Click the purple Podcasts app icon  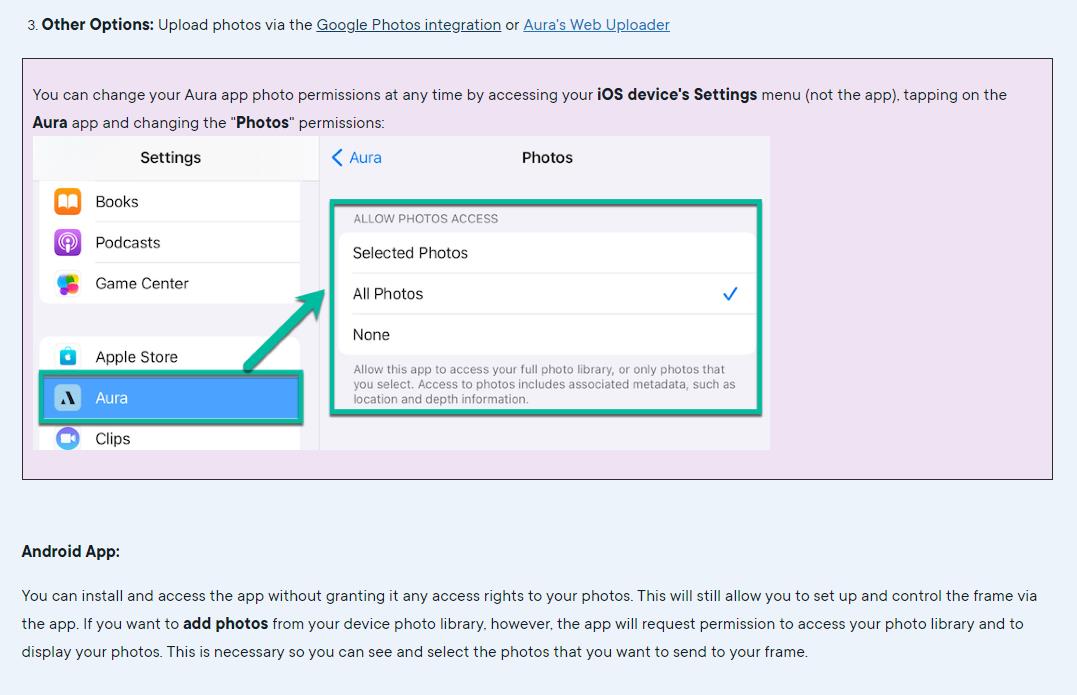point(68,243)
